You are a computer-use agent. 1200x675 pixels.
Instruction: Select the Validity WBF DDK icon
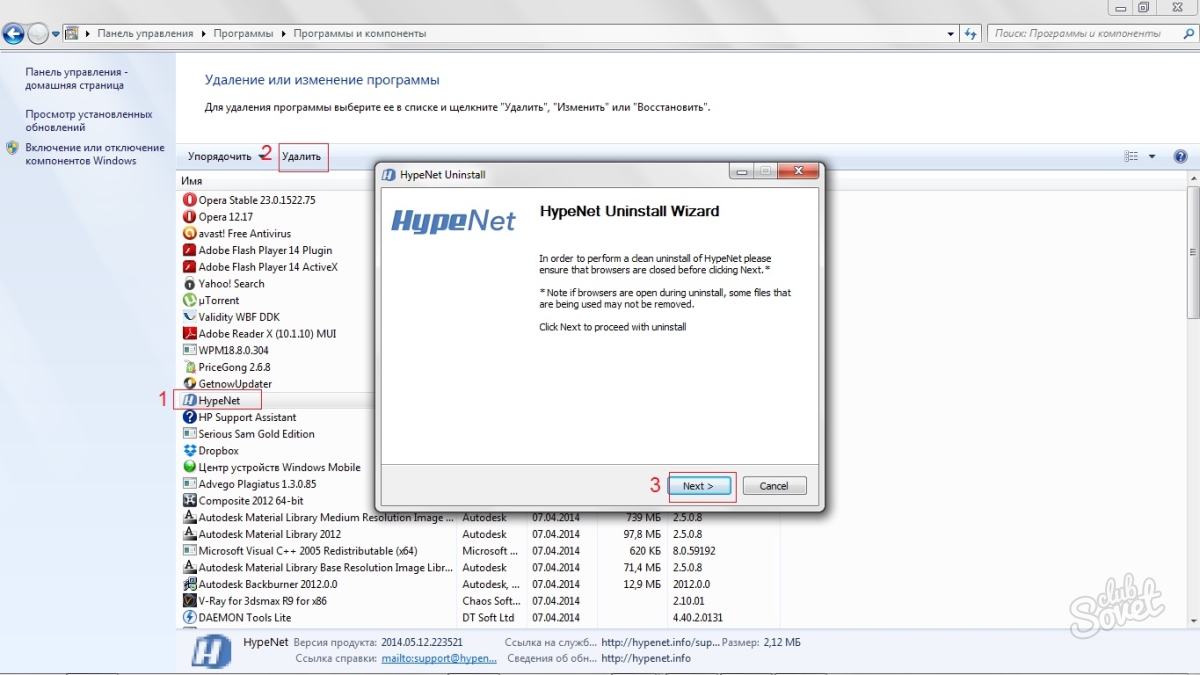(x=190, y=317)
